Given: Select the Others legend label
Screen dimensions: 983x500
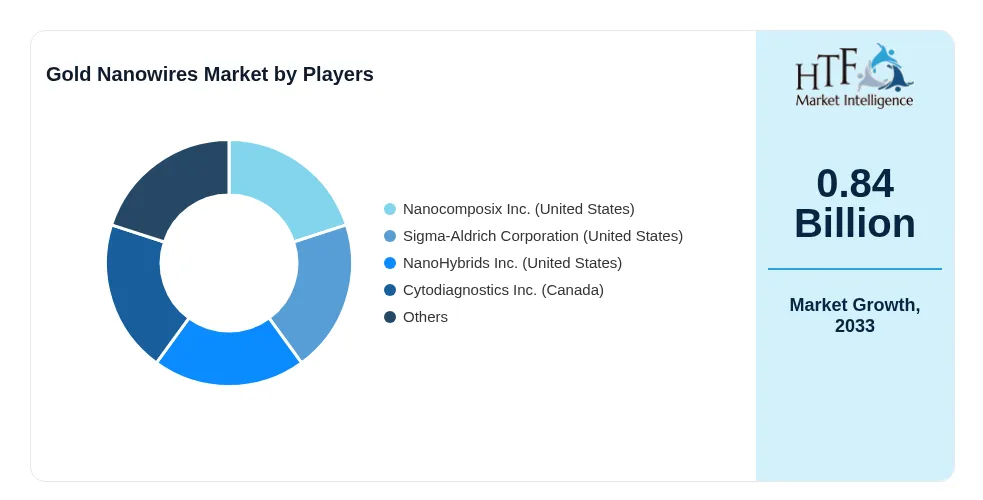Looking at the screenshot, I should (425, 317).
